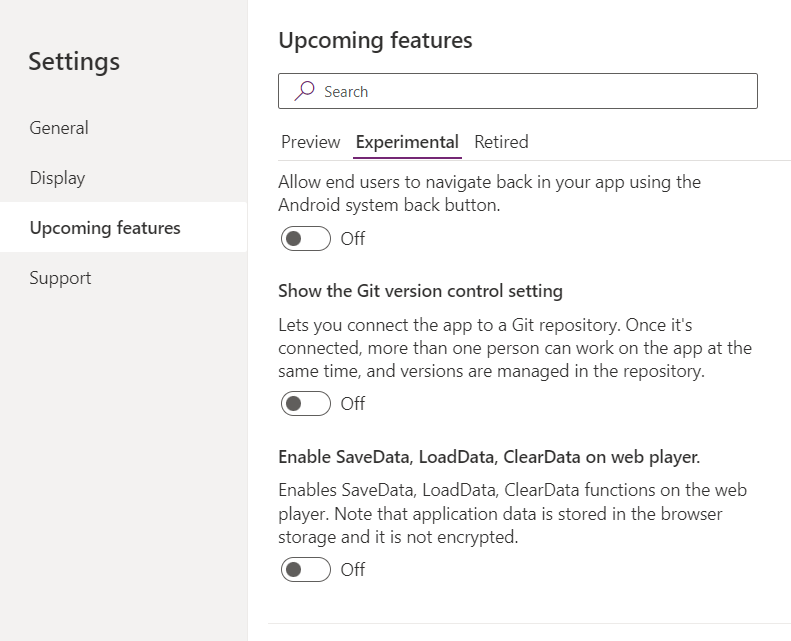Enable the Android system back button toggle
791x641 pixels.
pos(306,239)
